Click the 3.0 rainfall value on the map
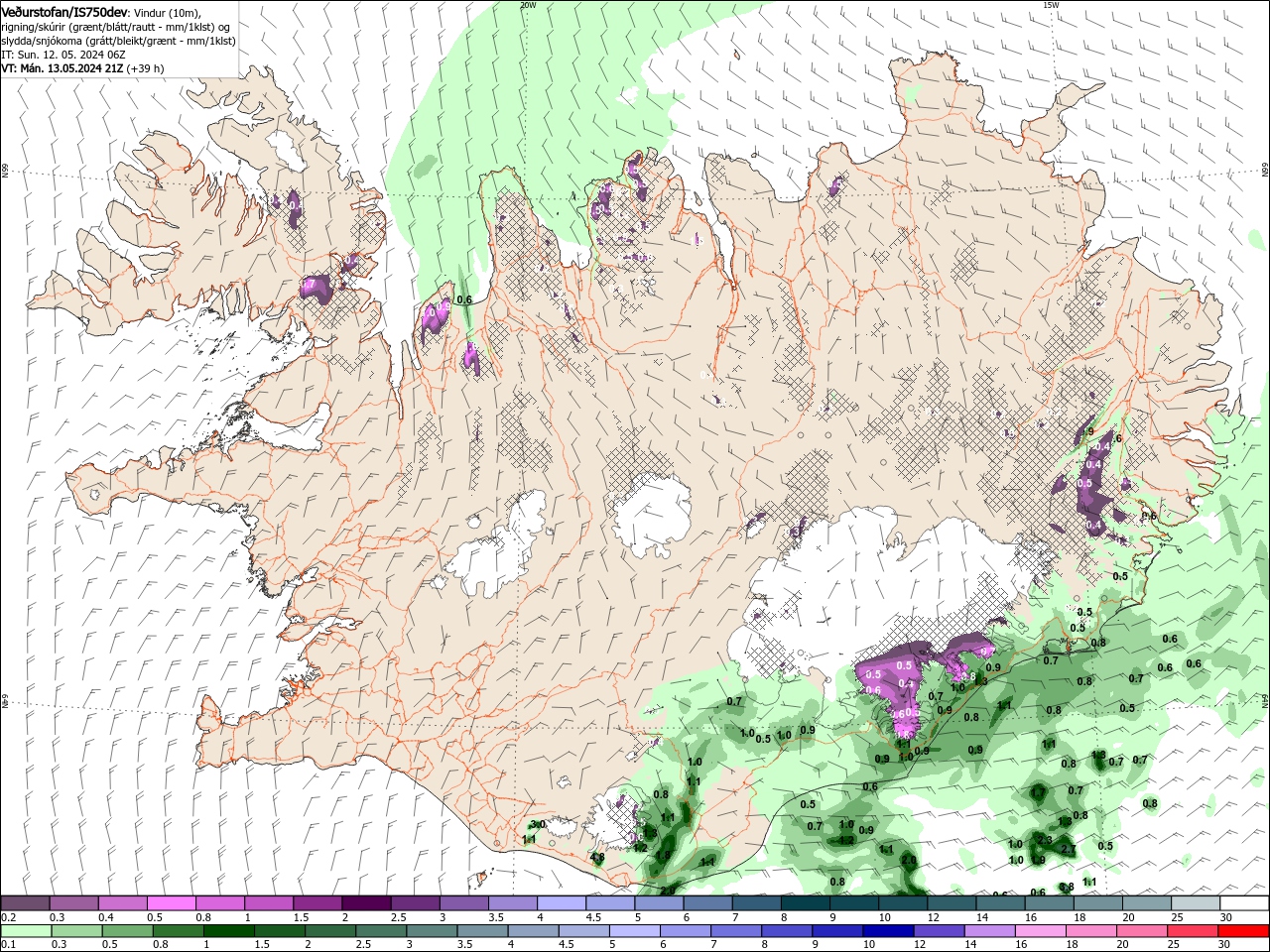 coord(538,825)
